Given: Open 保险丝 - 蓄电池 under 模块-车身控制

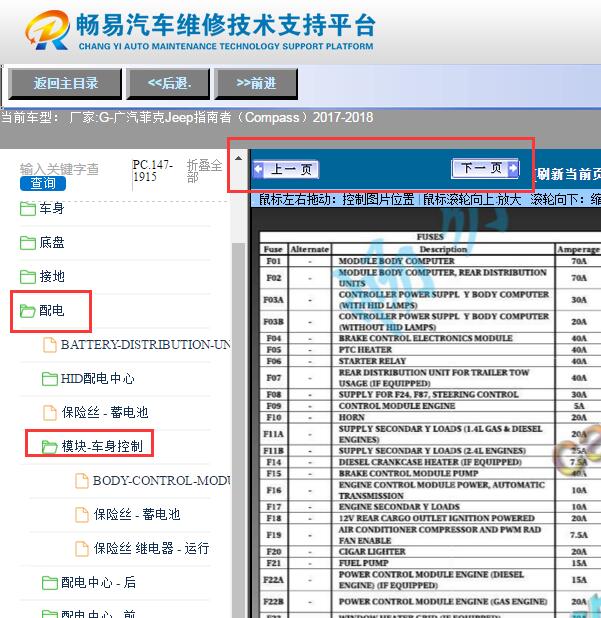Looking at the screenshot, I should coord(137,514).
